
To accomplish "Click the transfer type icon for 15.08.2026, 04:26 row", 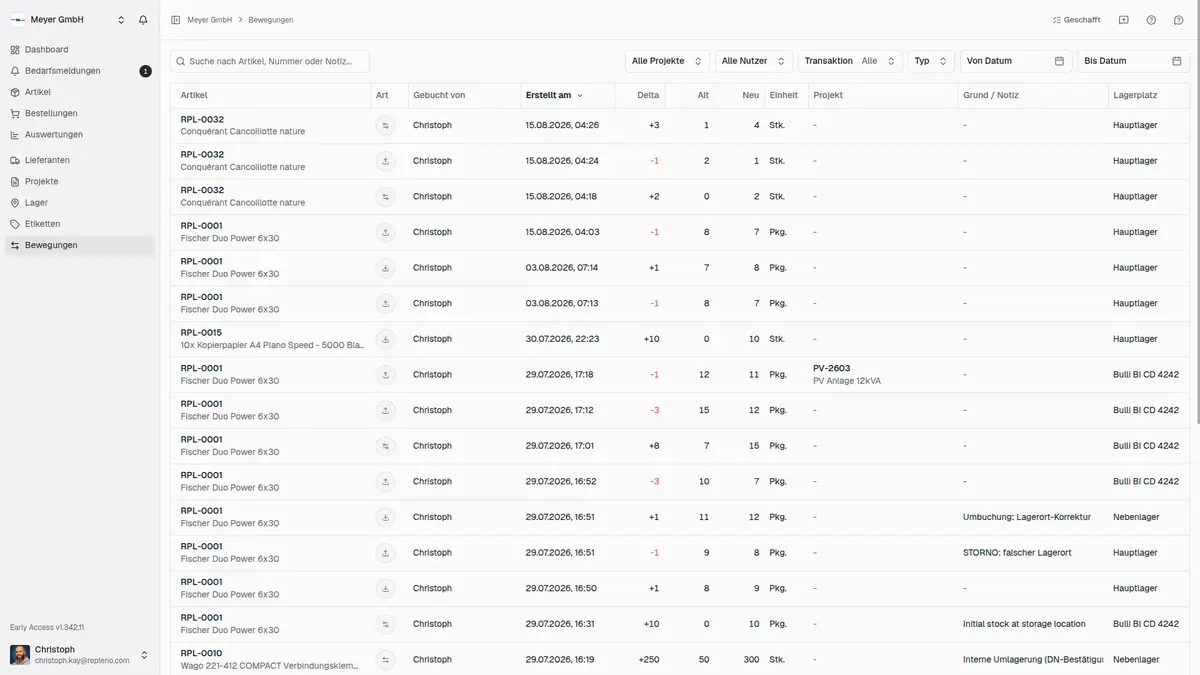I will pos(386,125).
